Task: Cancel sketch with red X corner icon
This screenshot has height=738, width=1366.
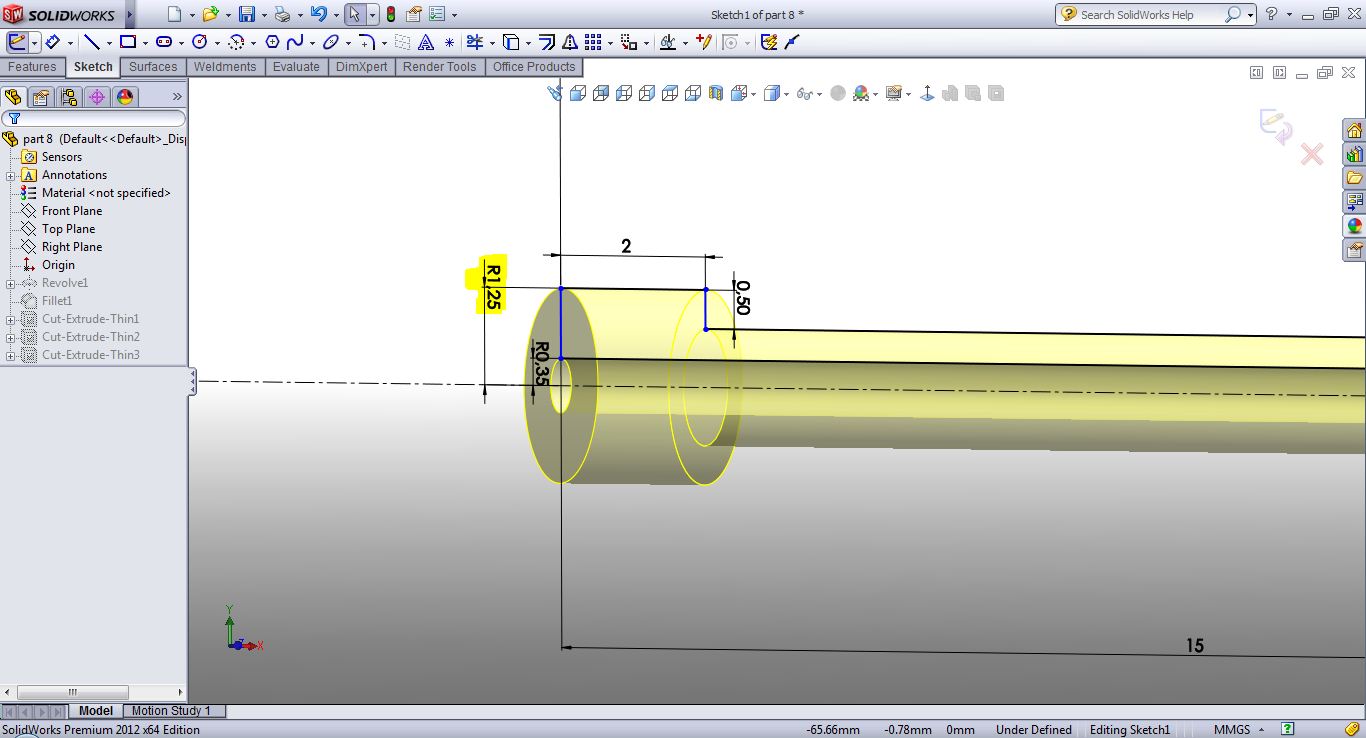Action: pyautogui.click(x=1311, y=154)
